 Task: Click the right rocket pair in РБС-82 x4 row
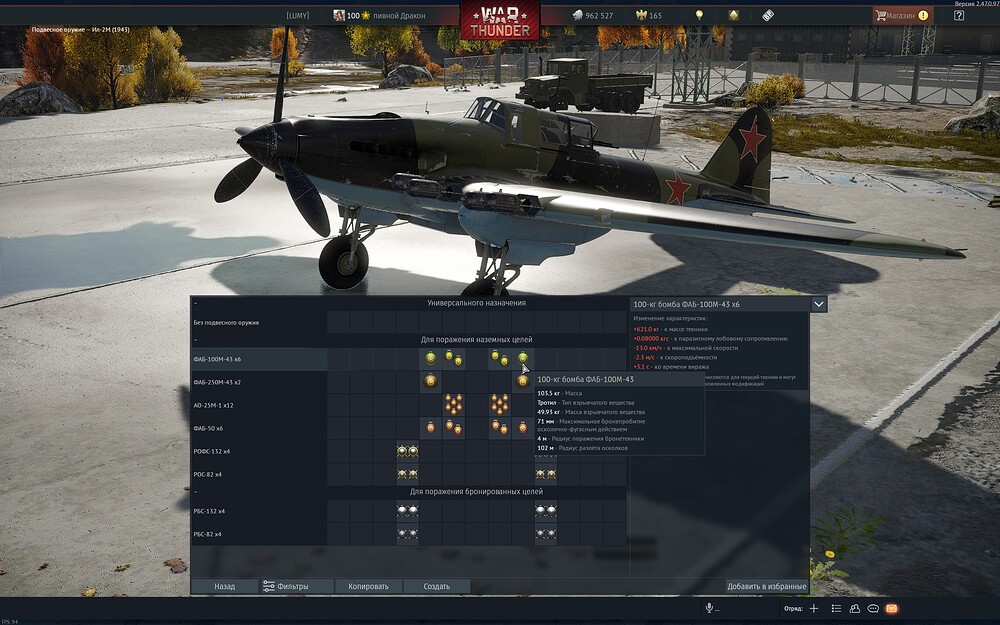(x=546, y=533)
